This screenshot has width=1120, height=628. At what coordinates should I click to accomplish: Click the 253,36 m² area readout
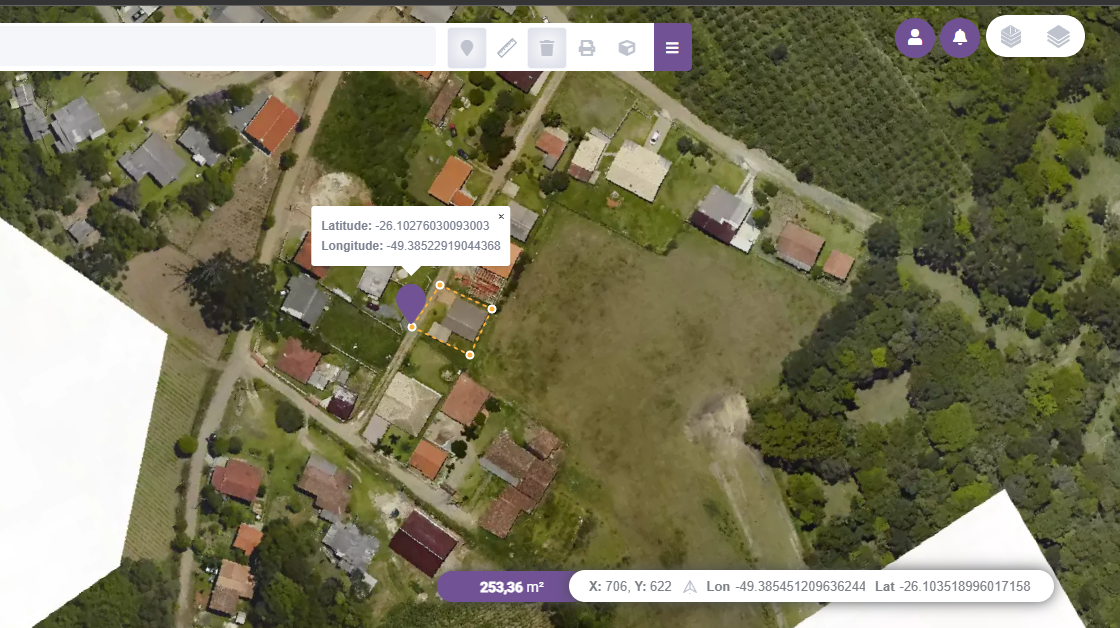[511, 587]
